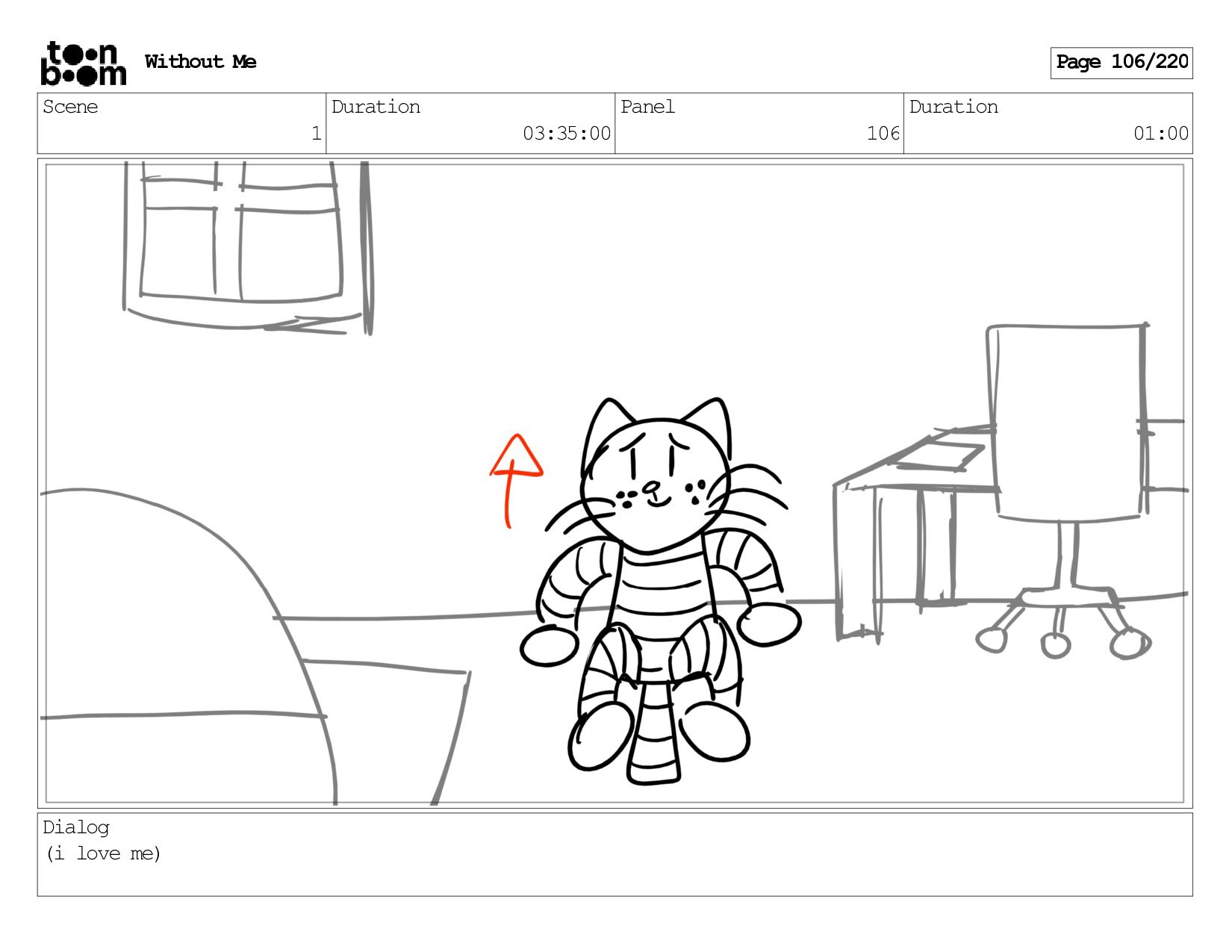Click the storyboard panel cat drawing
This screenshot has width=1232, height=952.
pos(660,591)
